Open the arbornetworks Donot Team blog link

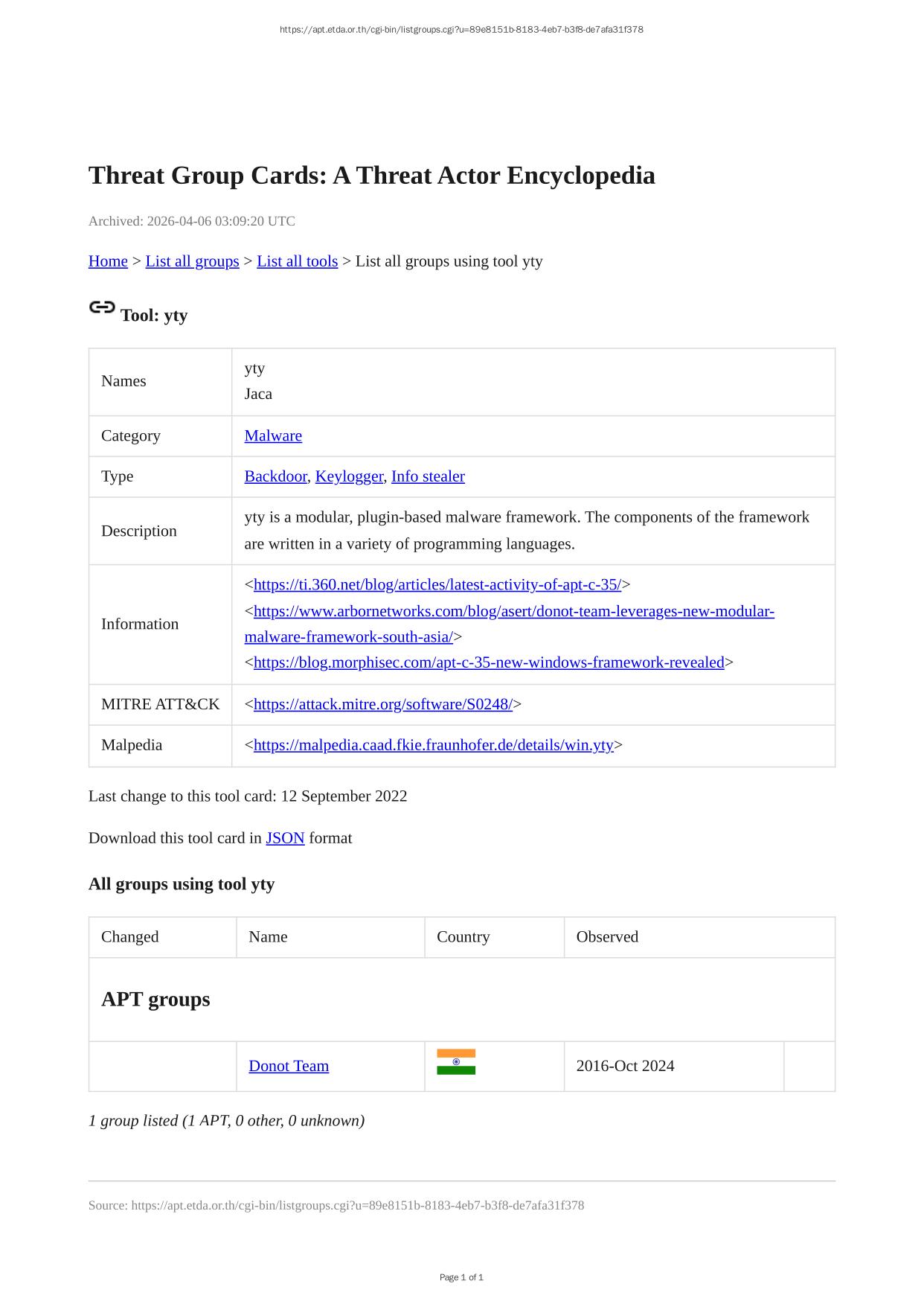513,612
